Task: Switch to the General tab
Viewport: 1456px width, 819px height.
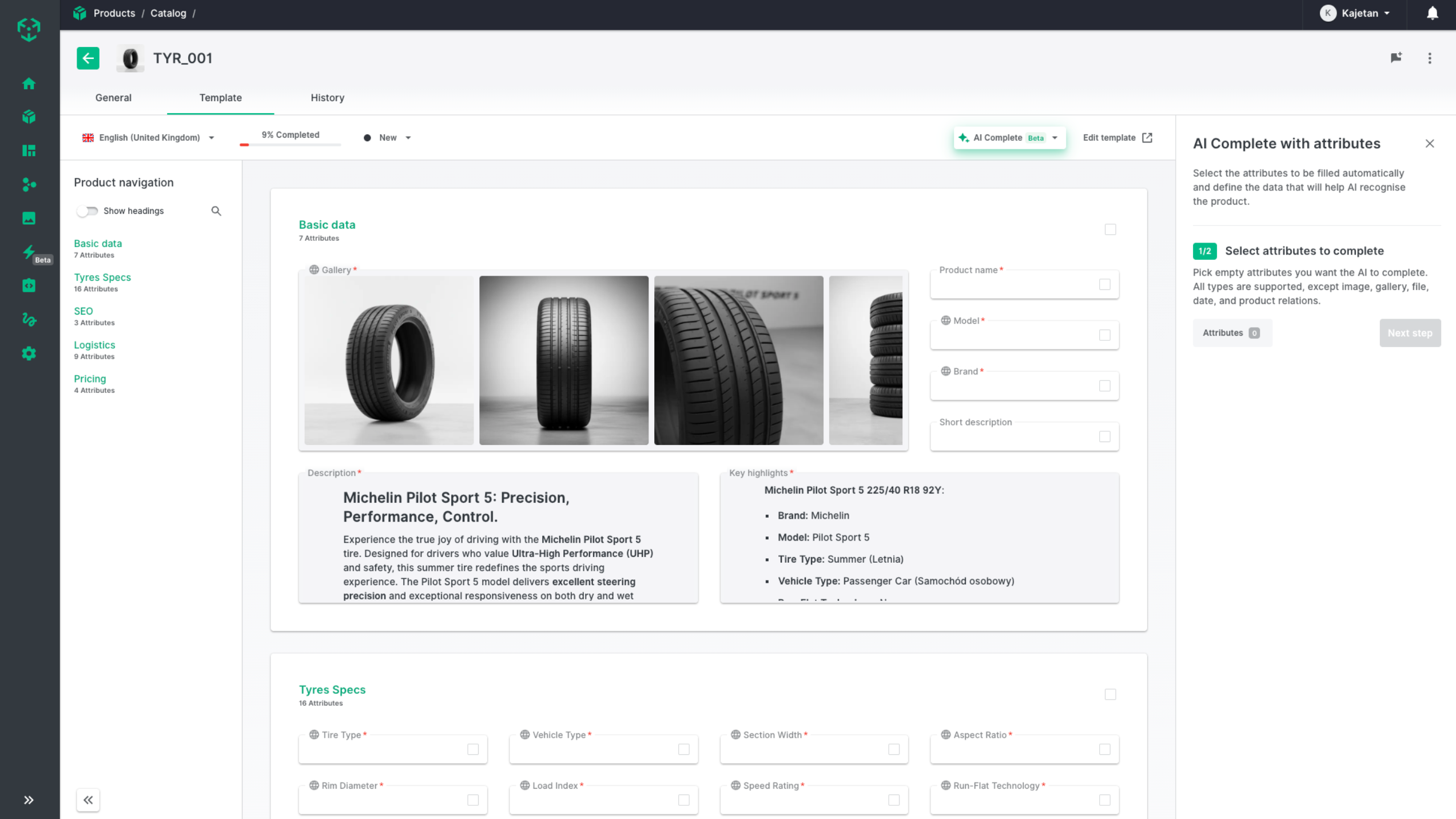Action: (113, 98)
